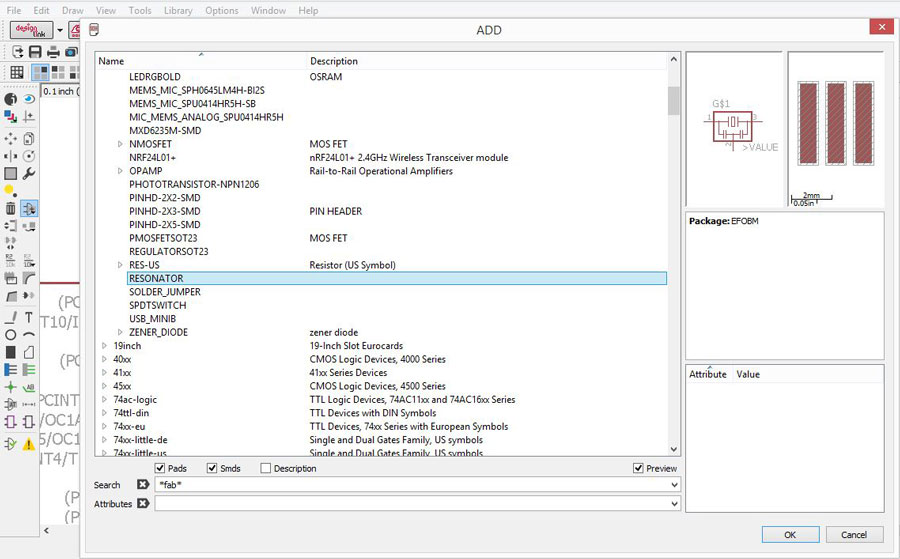The width and height of the screenshot is (900, 559).
Task: Select the Text tool (T icon)
Action: click(x=29, y=317)
